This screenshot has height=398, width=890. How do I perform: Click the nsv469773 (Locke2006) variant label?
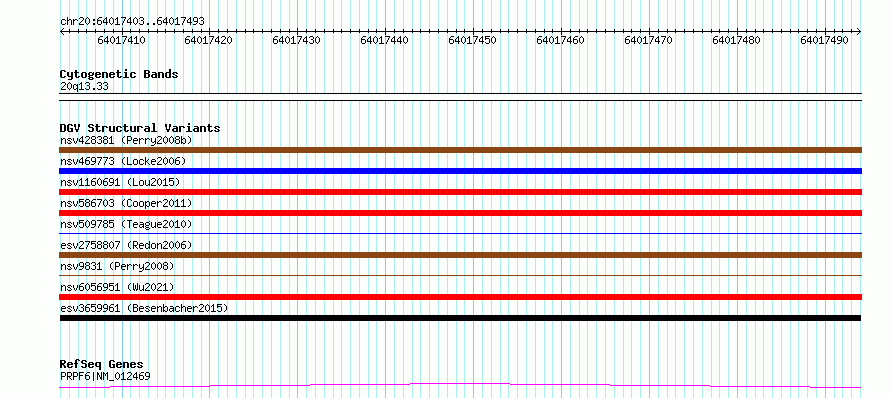[123, 161]
